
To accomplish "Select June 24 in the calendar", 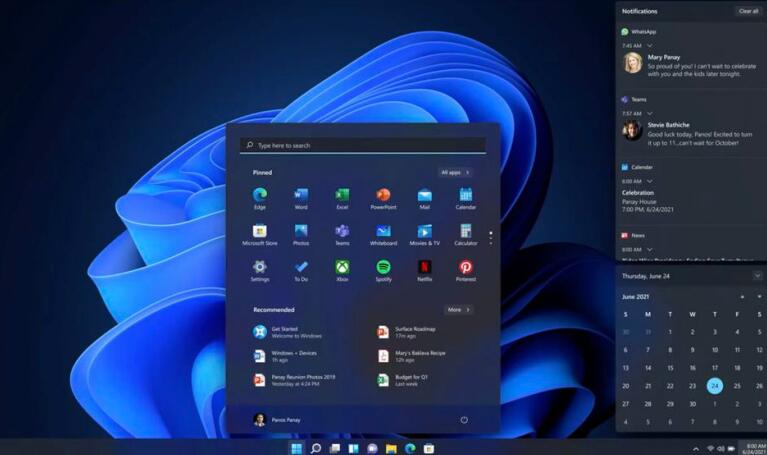I will pyautogui.click(x=714, y=386).
